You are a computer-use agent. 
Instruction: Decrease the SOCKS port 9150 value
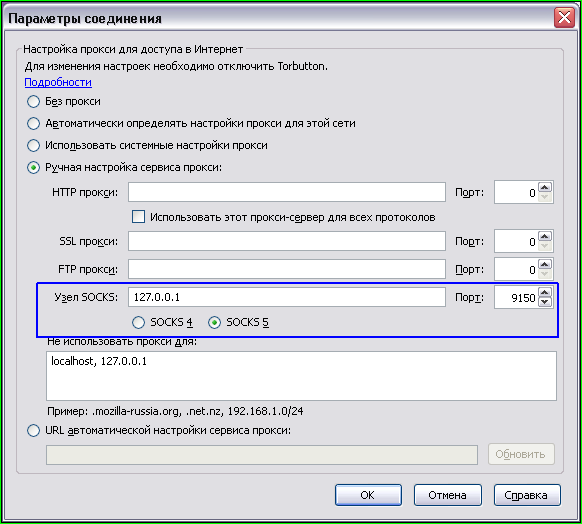pyautogui.click(x=545, y=302)
